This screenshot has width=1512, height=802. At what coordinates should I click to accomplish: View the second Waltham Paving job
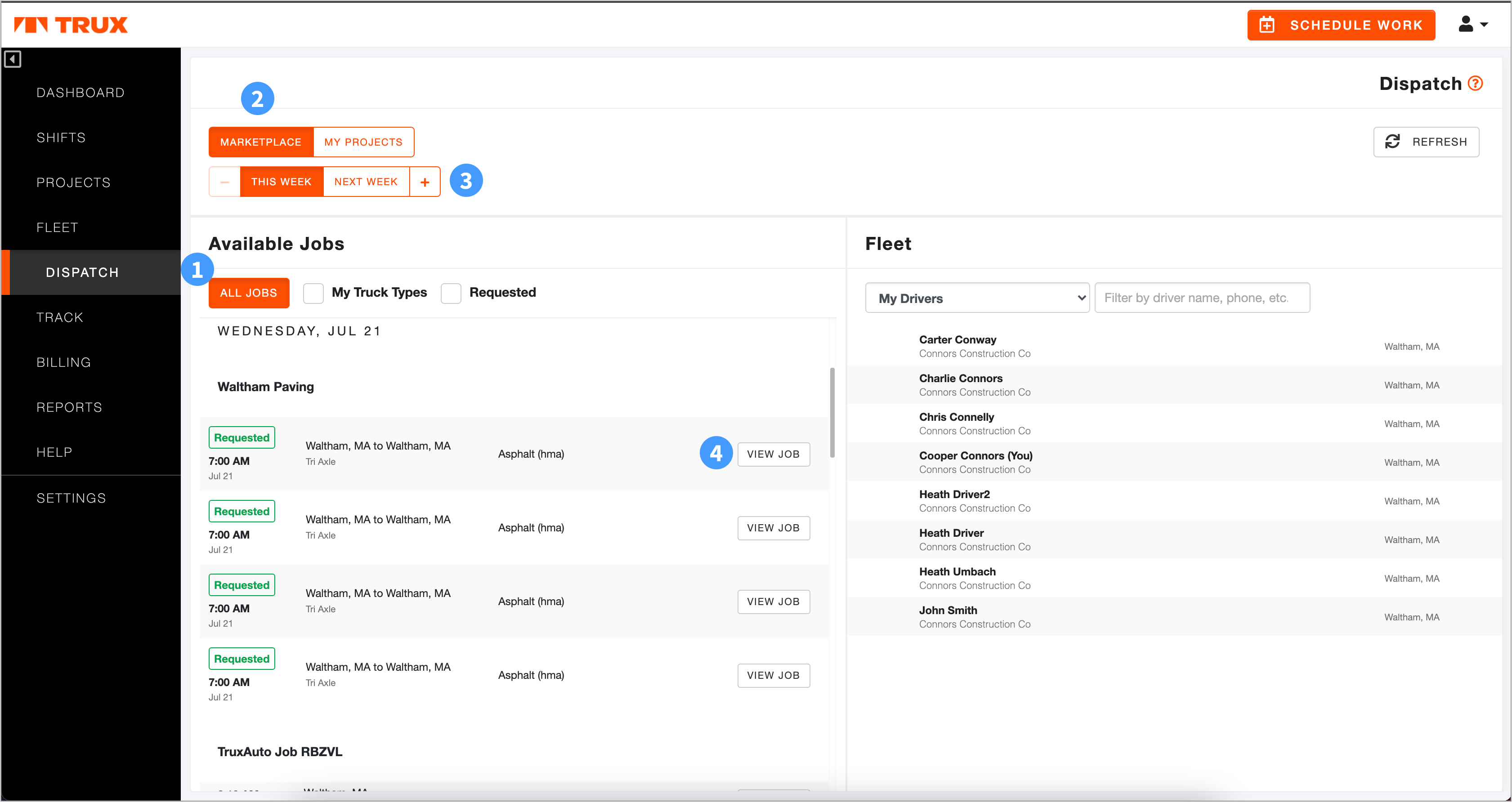click(774, 528)
